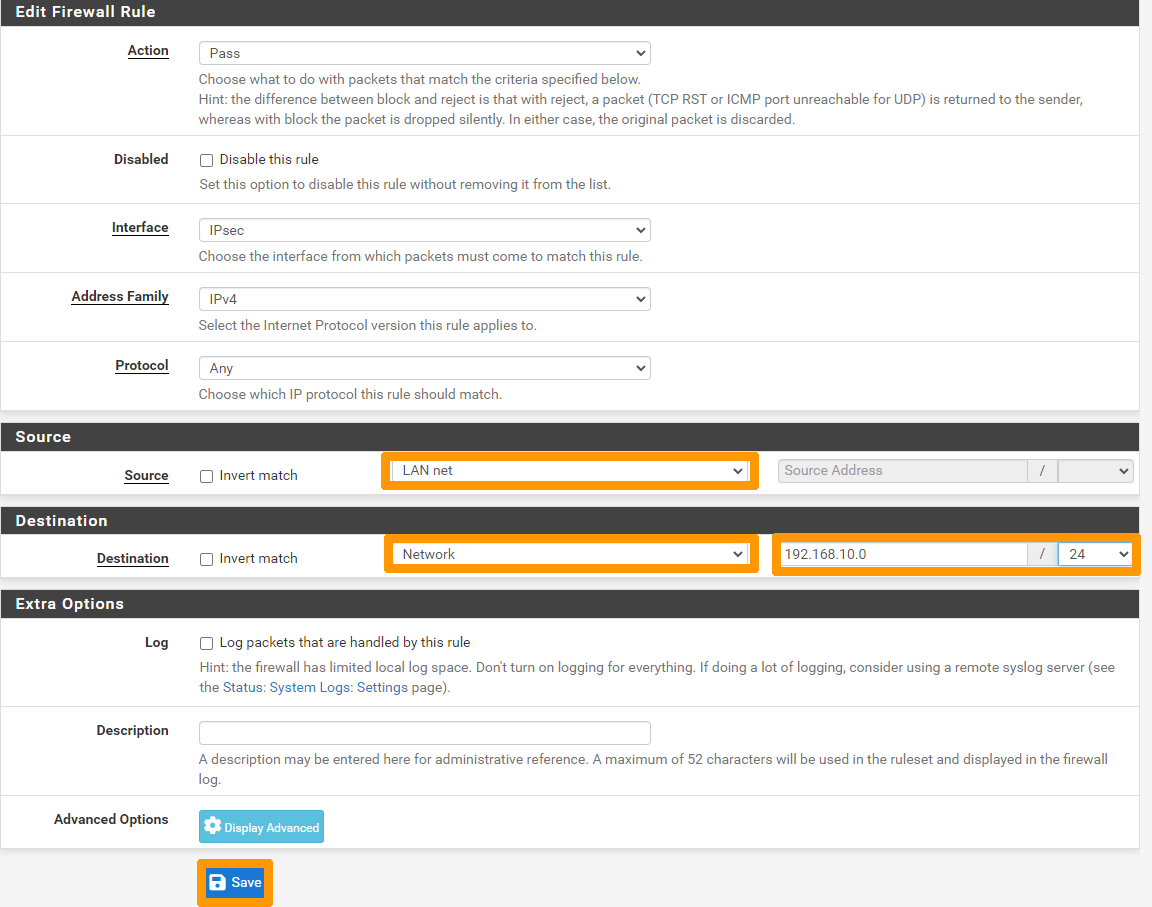This screenshot has height=907, width=1152.
Task: Click the Save button
Action: pos(235,883)
